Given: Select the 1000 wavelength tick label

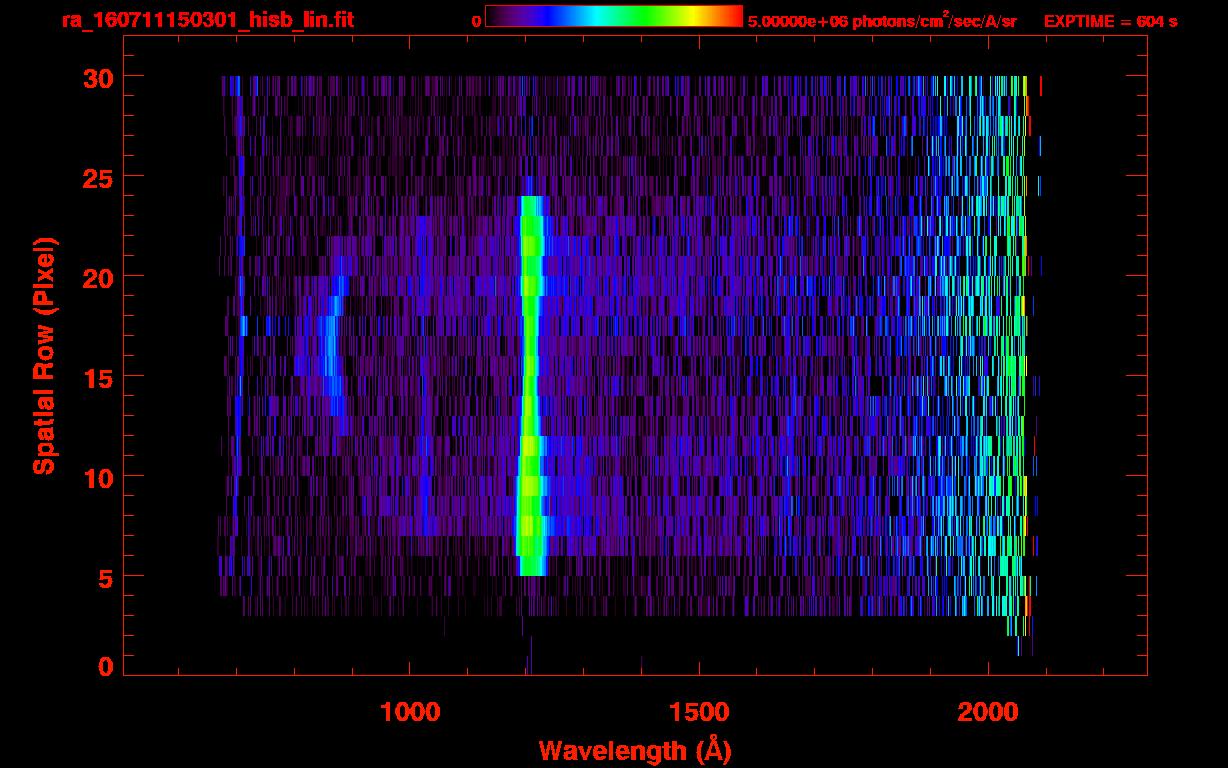Looking at the screenshot, I should (x=410, y=712).
